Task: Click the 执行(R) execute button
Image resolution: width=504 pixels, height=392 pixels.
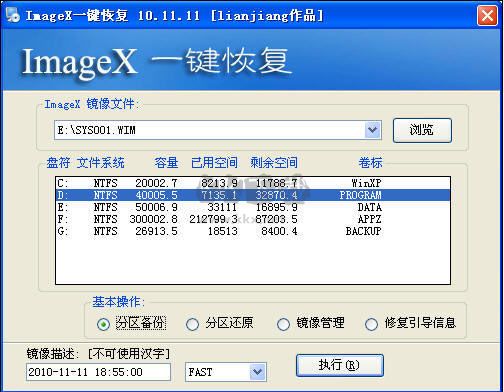Action: pos(340,365)
